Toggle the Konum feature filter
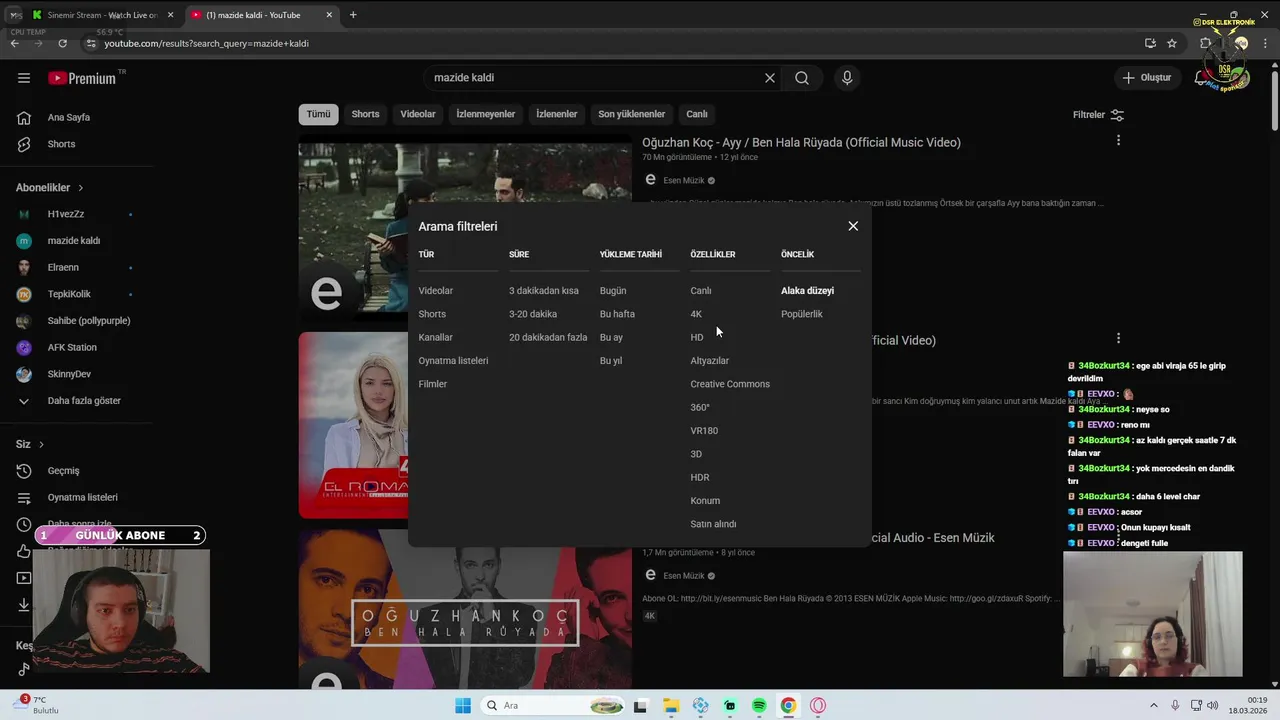1280x720 pixels. click(x=705, y=501)
